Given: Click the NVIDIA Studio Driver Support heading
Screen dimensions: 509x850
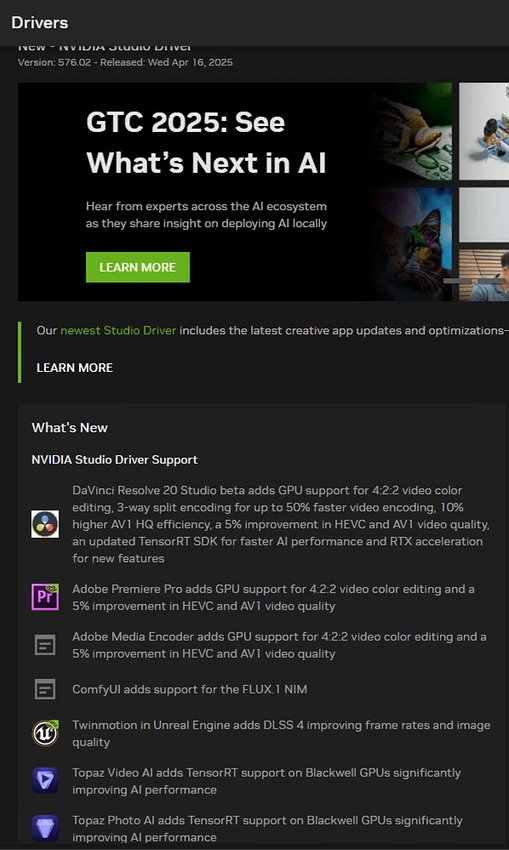Looking at the screenshot, I should click(114, 460).
